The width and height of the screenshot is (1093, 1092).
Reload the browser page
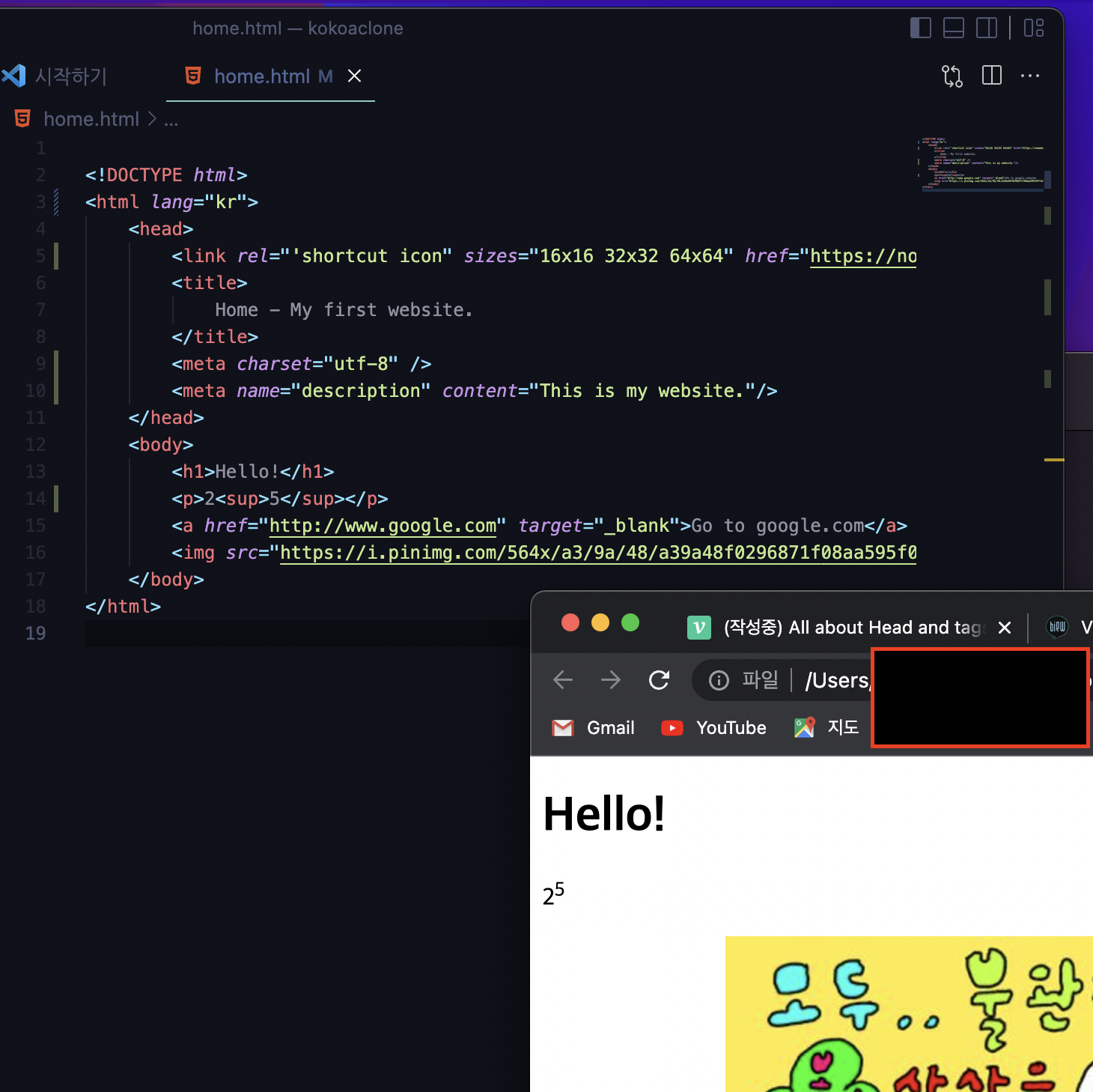tap(659, 680)
